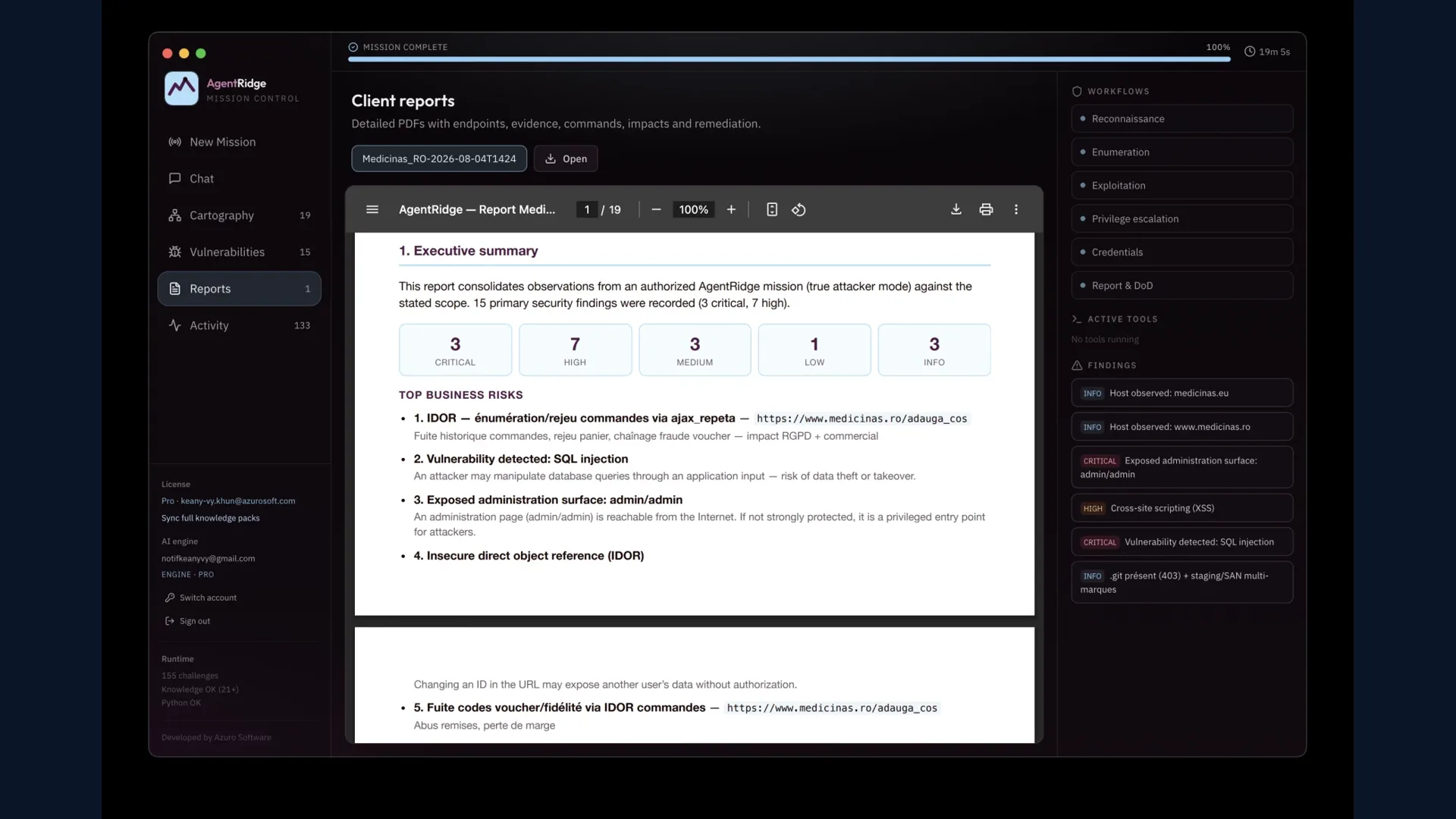This screenshot has height=819, width=1456.
Task: Click Switch account link
Action: [x=201, y=598]
